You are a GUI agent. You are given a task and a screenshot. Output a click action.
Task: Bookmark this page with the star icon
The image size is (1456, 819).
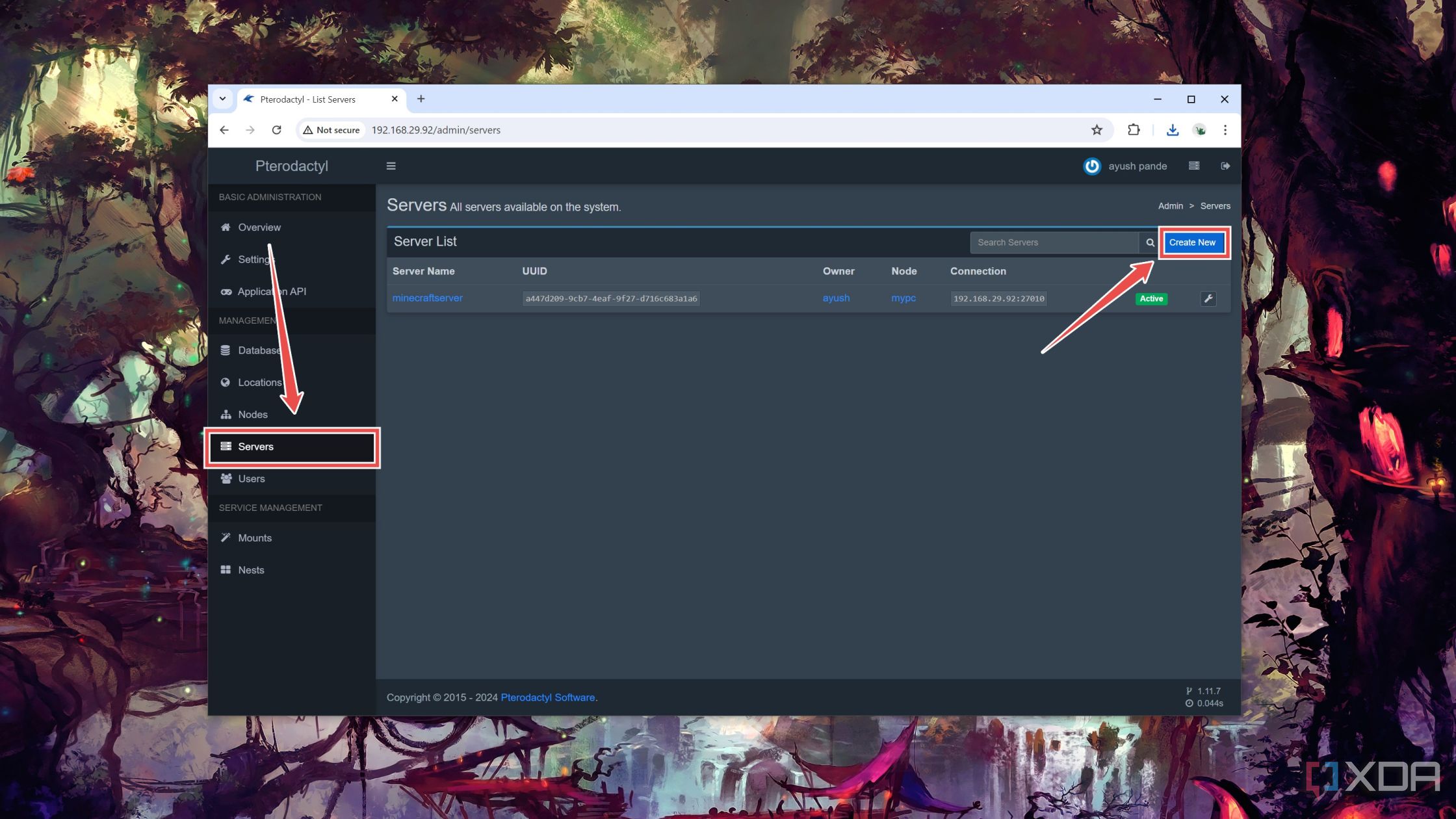pos(1097,130)
